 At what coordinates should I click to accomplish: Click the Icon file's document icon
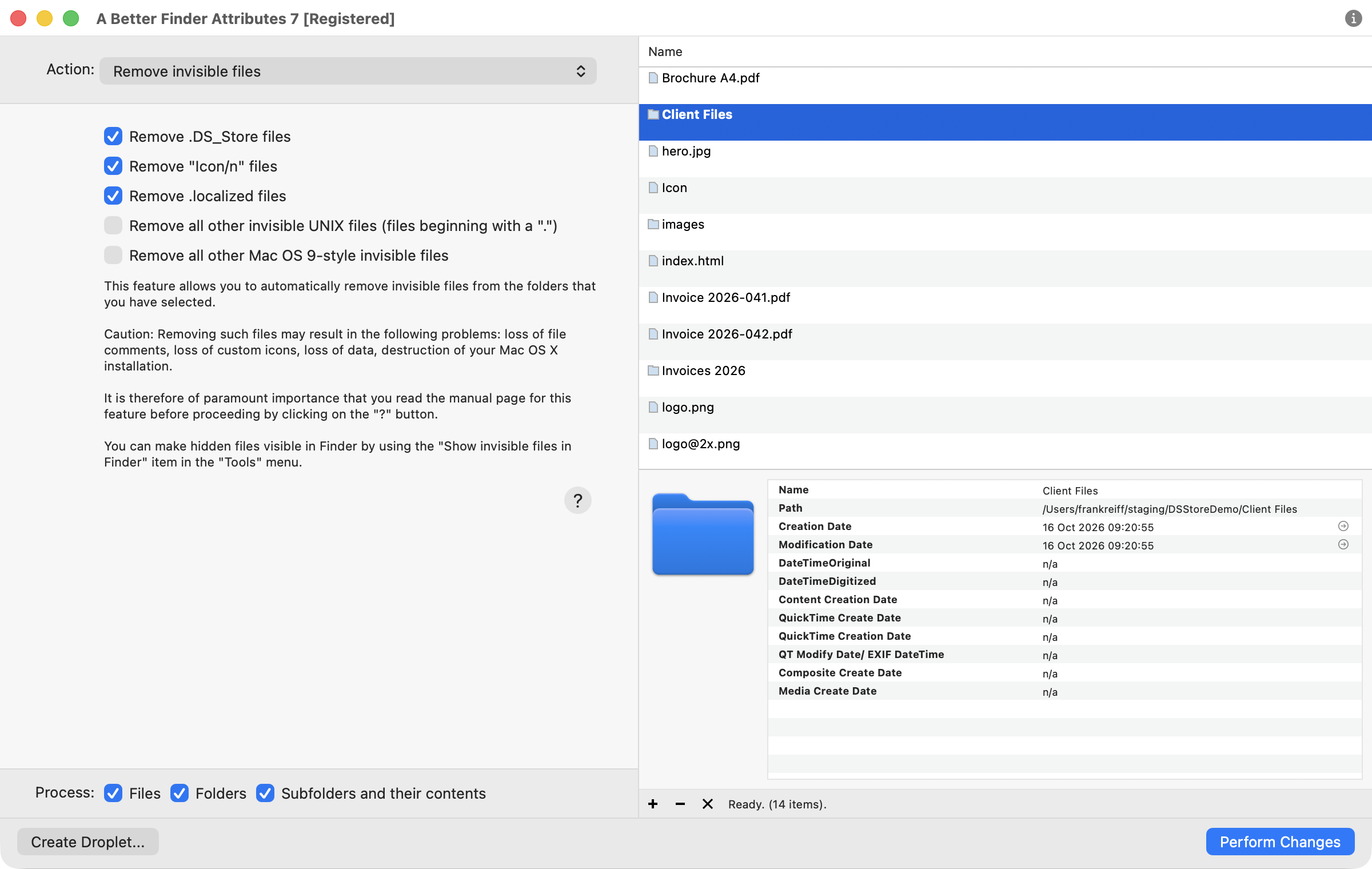click(653, 188)
